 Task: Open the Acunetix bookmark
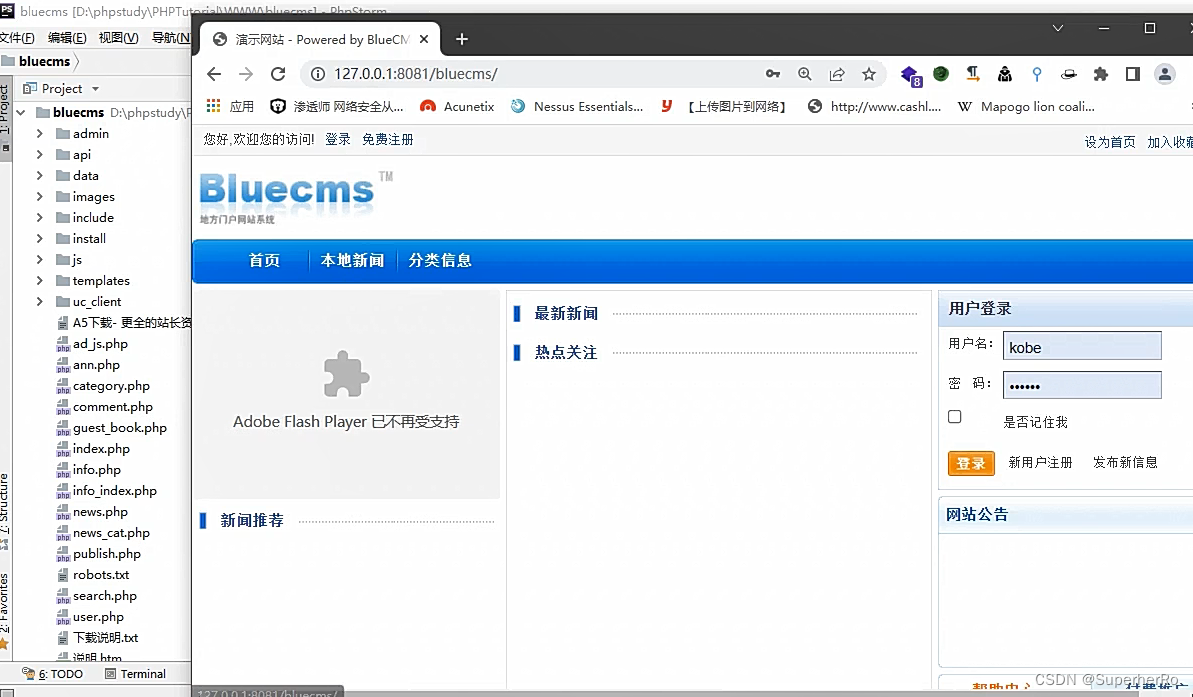click(x=457, y=107)
